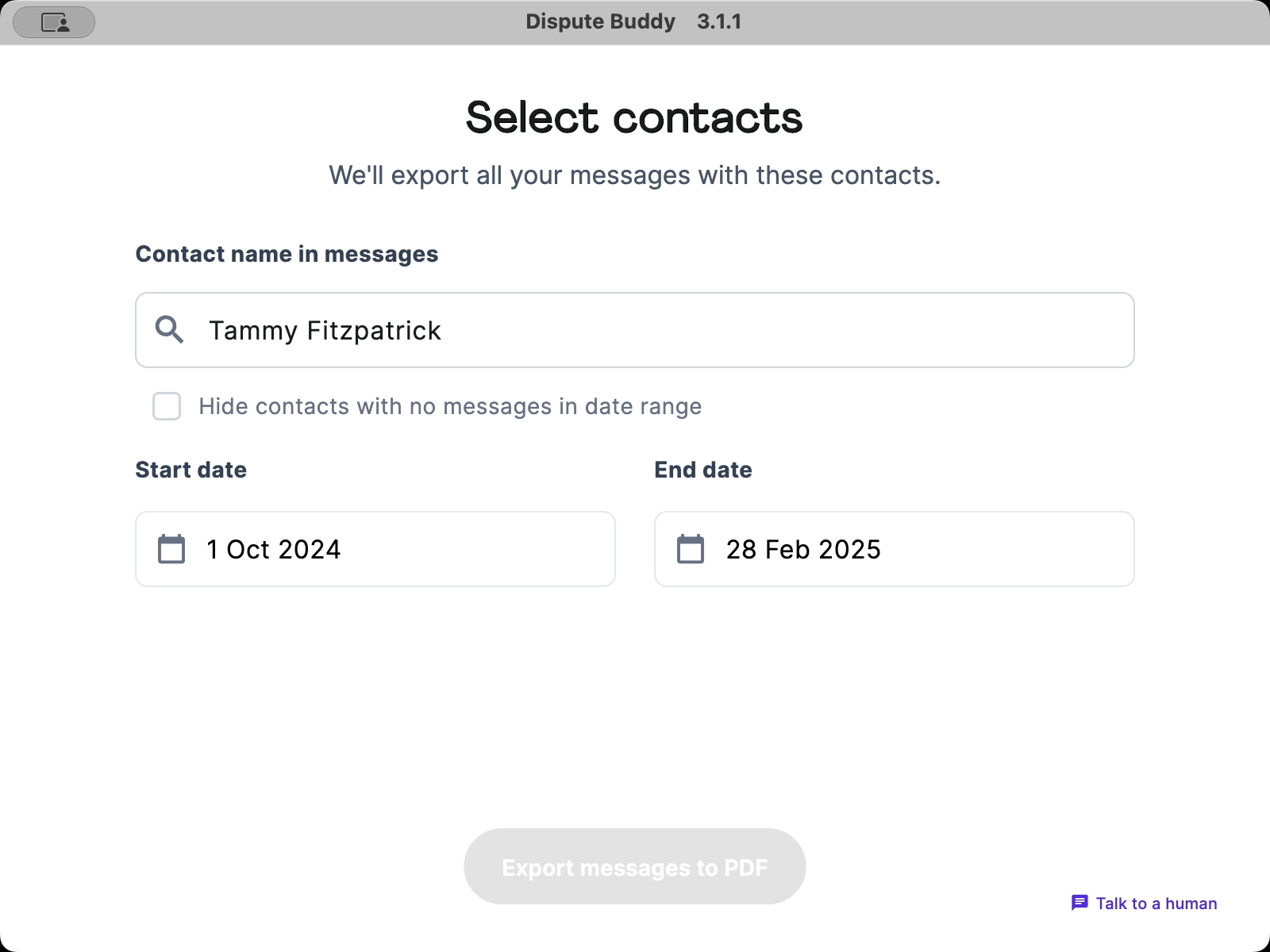Click the 1 Oct 2024 date text
Image resolution: width=1270 pixels, height=952 pixels.
pyautogui.click(x=274, y=548)
